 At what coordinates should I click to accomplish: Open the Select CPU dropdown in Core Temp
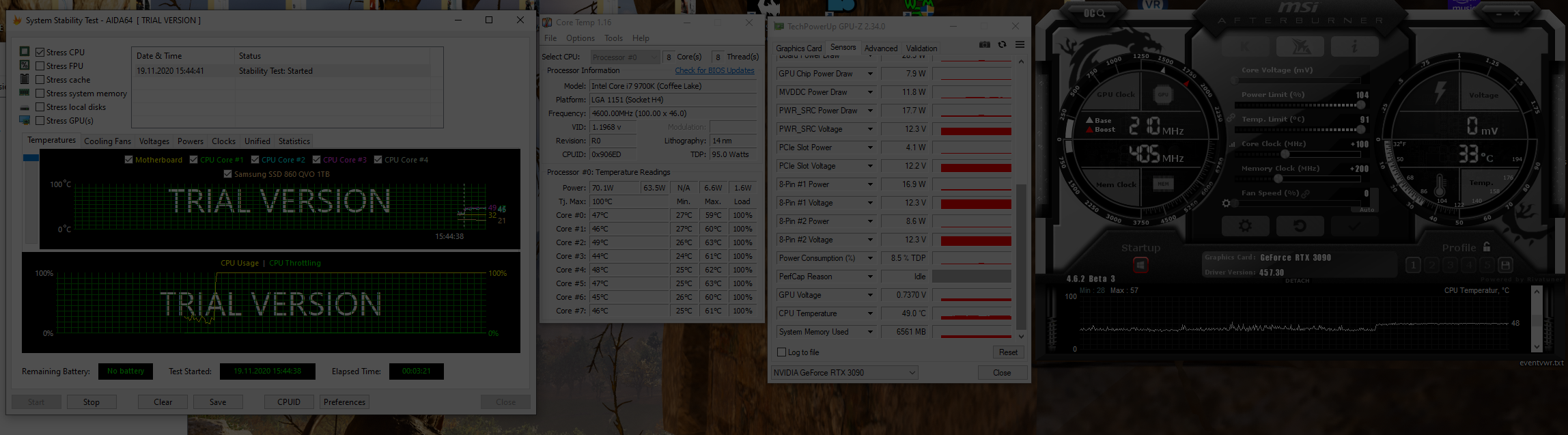point(625,57)
